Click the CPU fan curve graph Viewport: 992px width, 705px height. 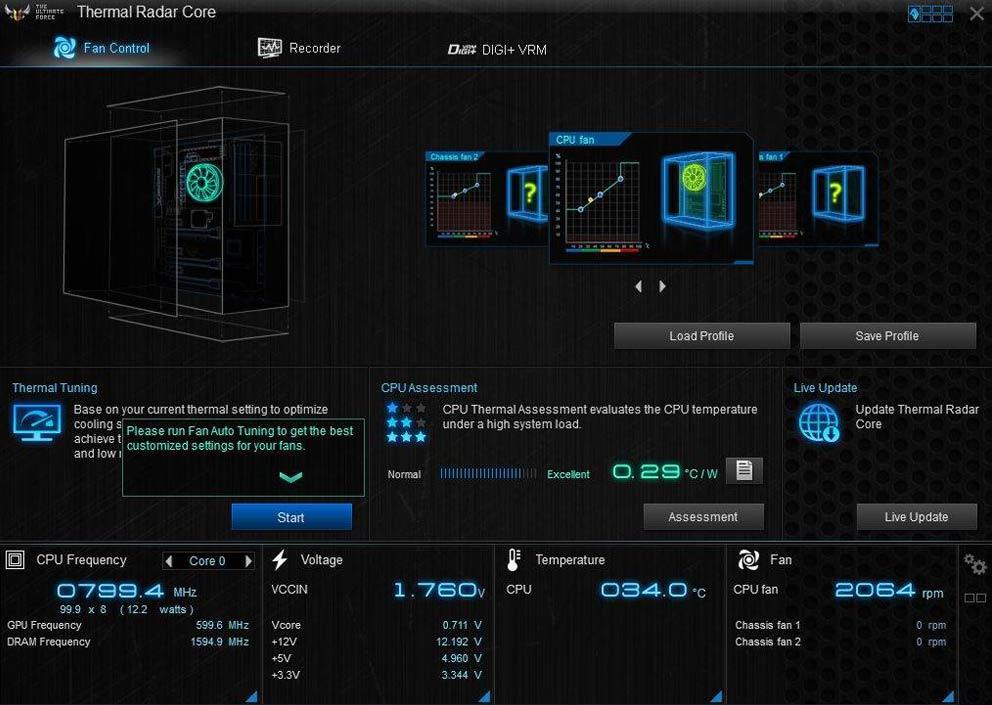pyautogui.click(x=600, y=201)
